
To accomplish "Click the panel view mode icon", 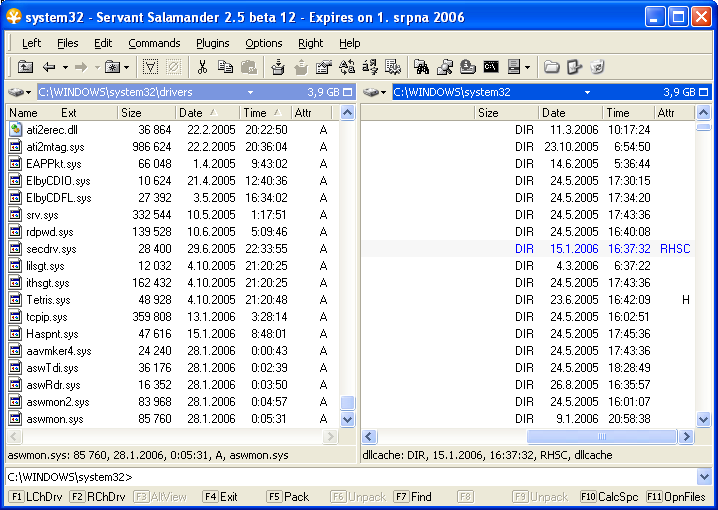I will pyautogui.click(x=514, y=67).
